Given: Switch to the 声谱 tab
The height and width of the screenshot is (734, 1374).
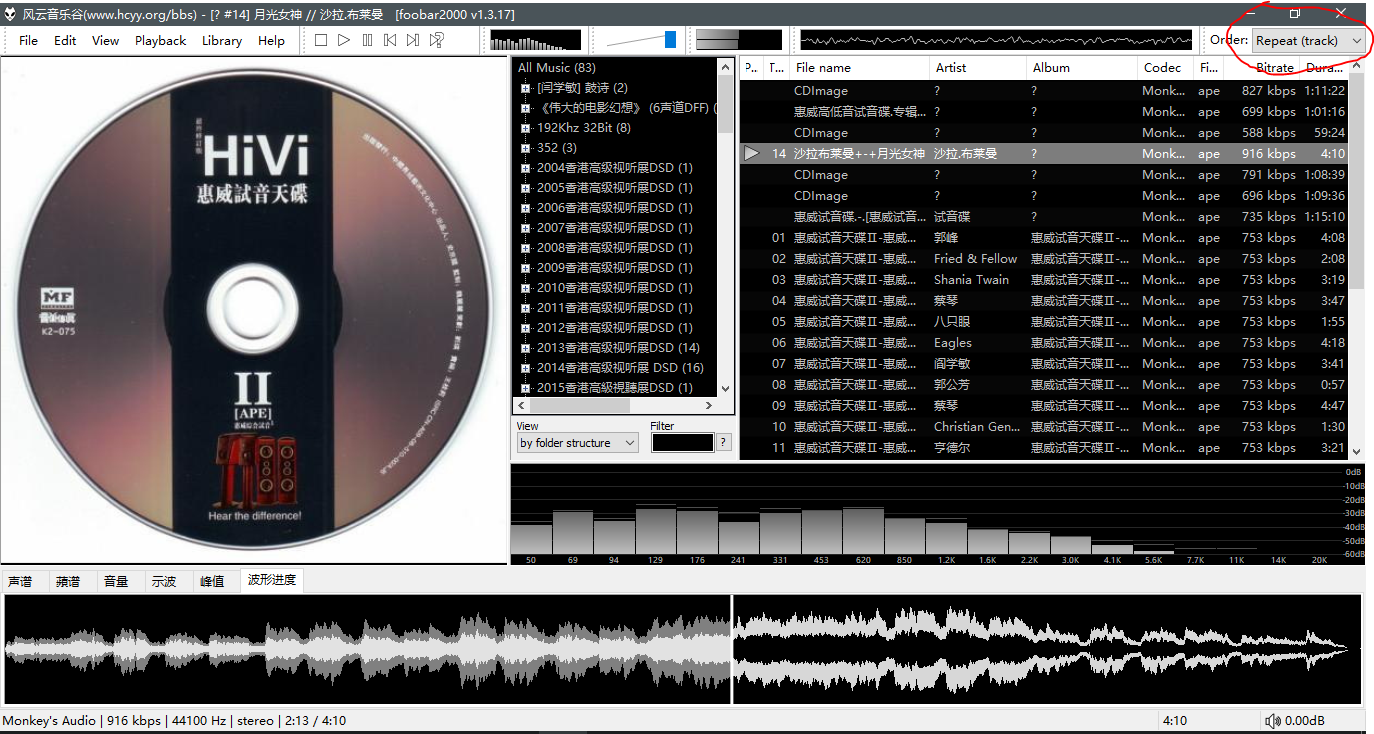Looking at the screenshot, I should (x=20, y=581).
